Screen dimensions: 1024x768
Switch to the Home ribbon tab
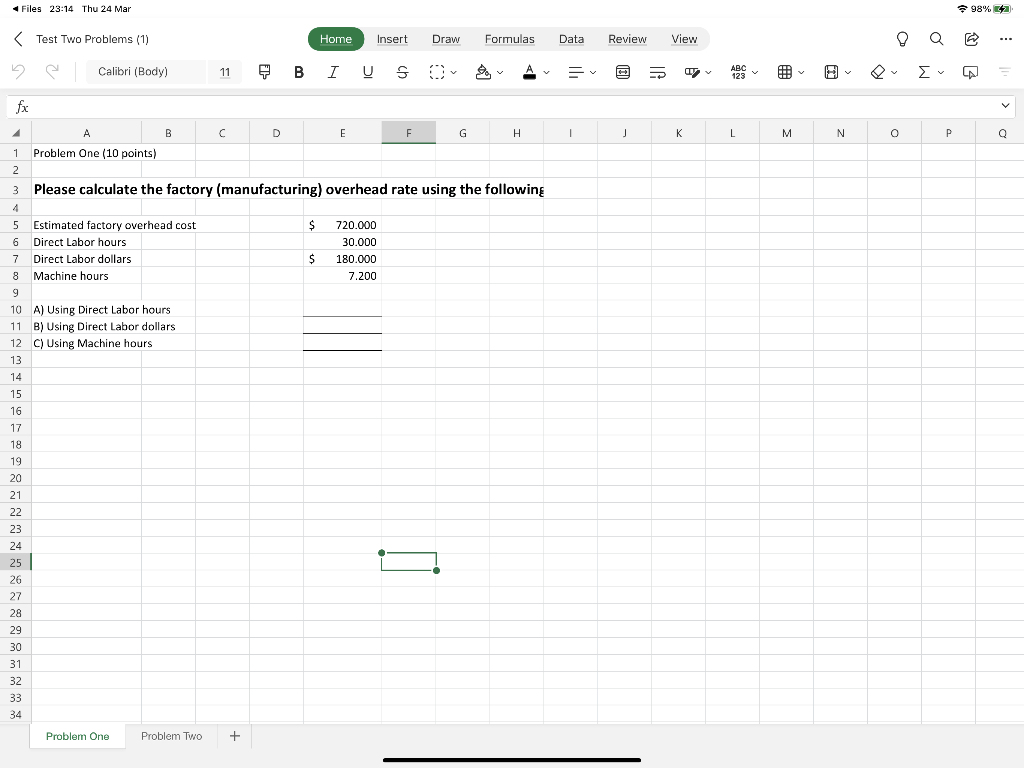[336, 39]
